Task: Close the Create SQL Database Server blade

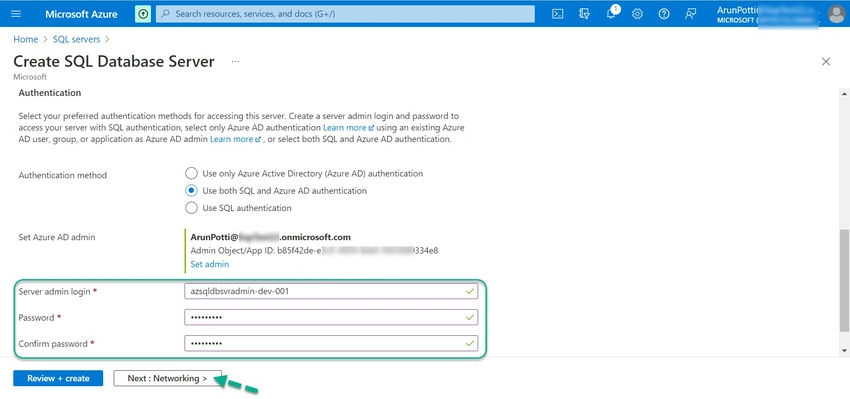Action: 826,61
